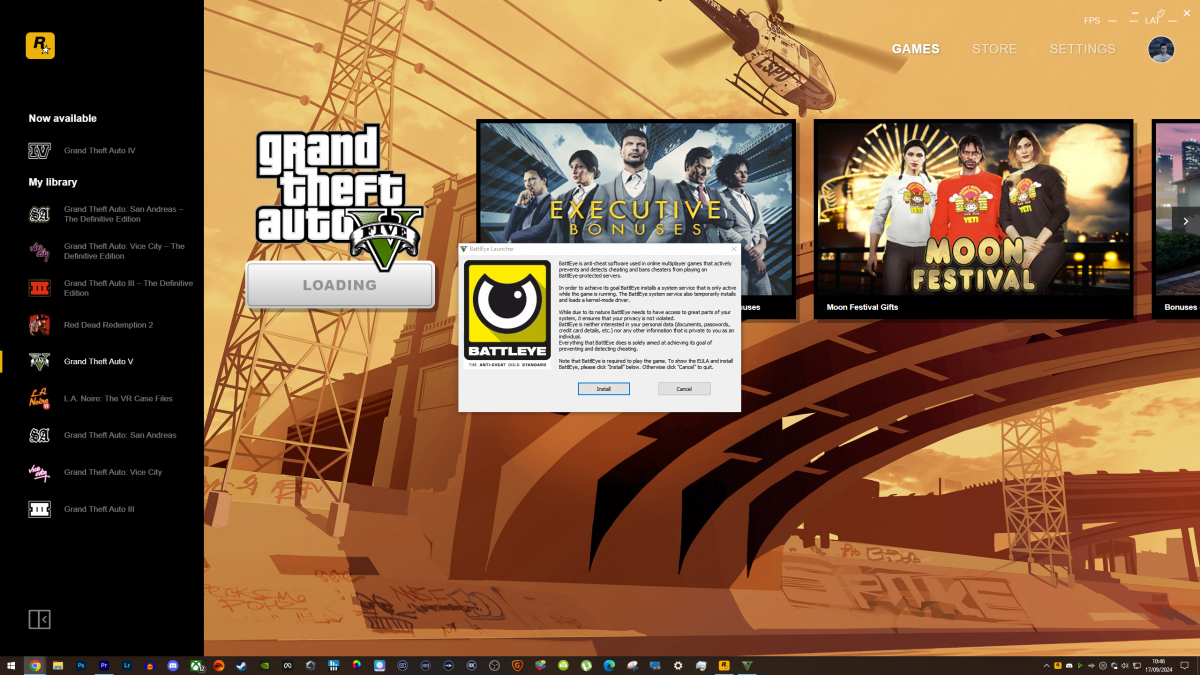Open EA app from taskbar
The height and width of the screenshot is (675, 1200).
coord(219,665)
